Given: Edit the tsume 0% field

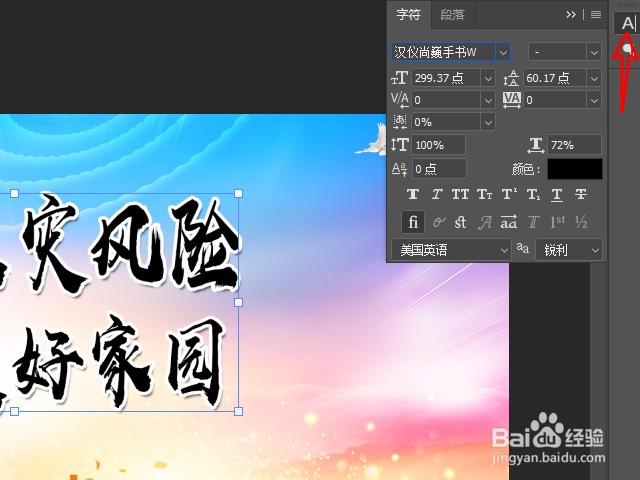Looking at the screenshot, I should (x=446, y=122).
